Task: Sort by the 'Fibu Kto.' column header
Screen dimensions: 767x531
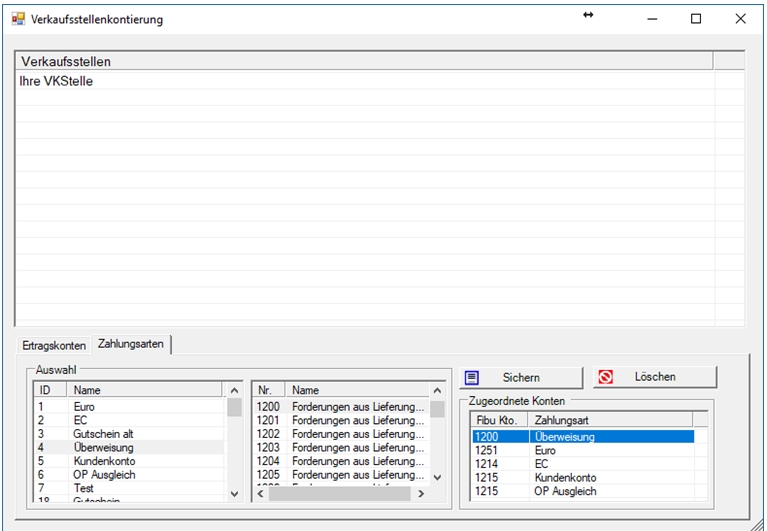Action: (499, 420)
